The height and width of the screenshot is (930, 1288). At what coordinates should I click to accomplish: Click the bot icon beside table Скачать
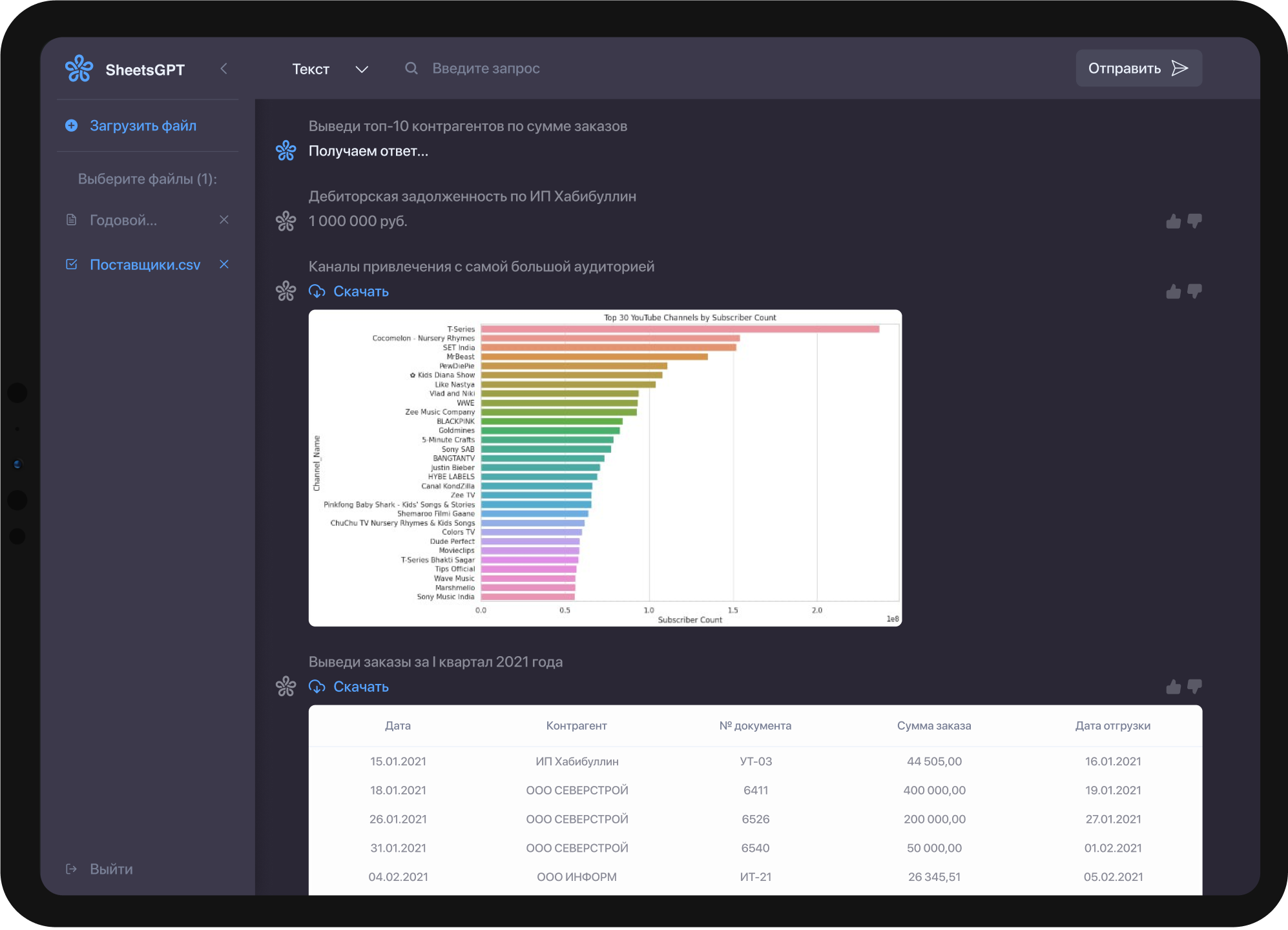286,687
